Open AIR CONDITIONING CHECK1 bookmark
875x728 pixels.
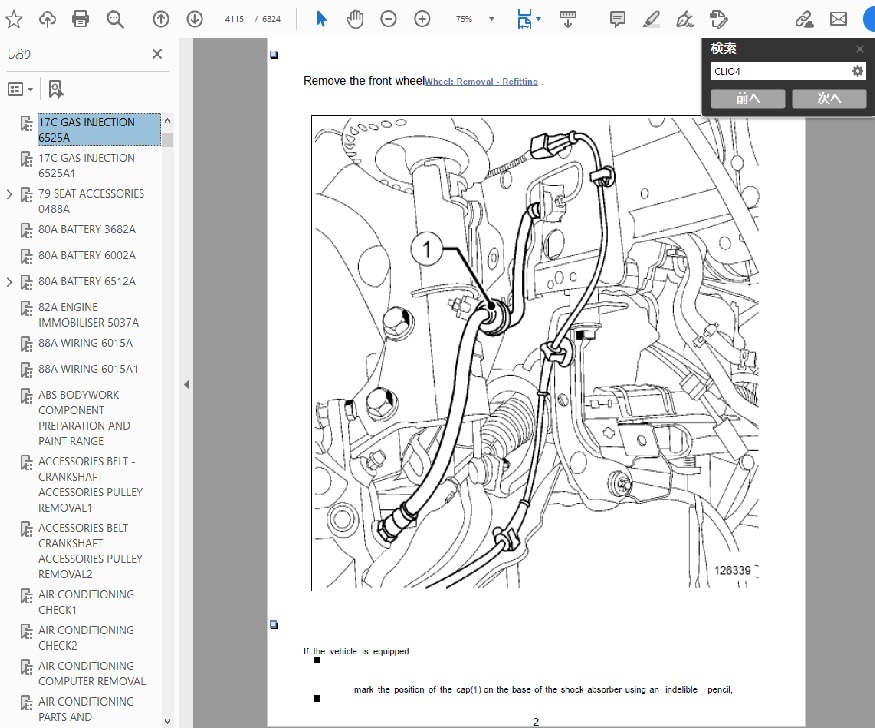click(x=86, y=602)
